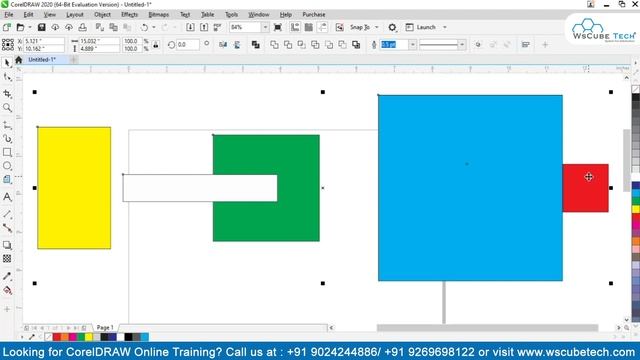Click the New document icon
The image size is (640, 360).
coord(7,27)
